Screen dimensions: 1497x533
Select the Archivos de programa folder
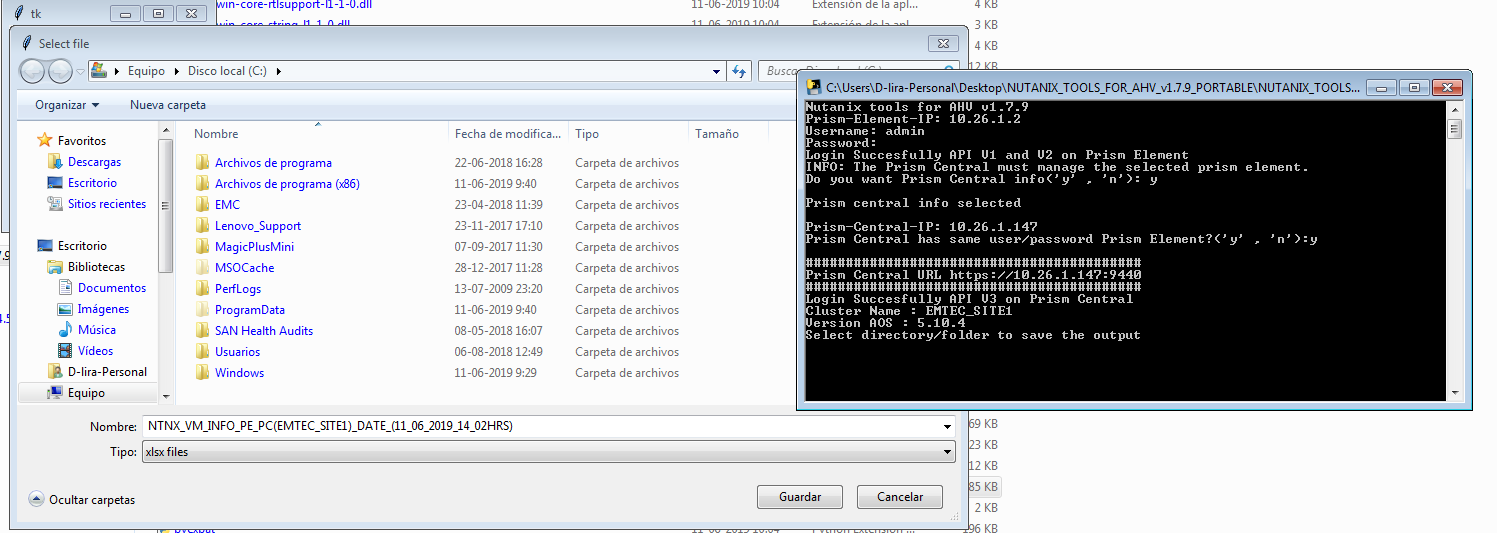(x=273, y=163)
